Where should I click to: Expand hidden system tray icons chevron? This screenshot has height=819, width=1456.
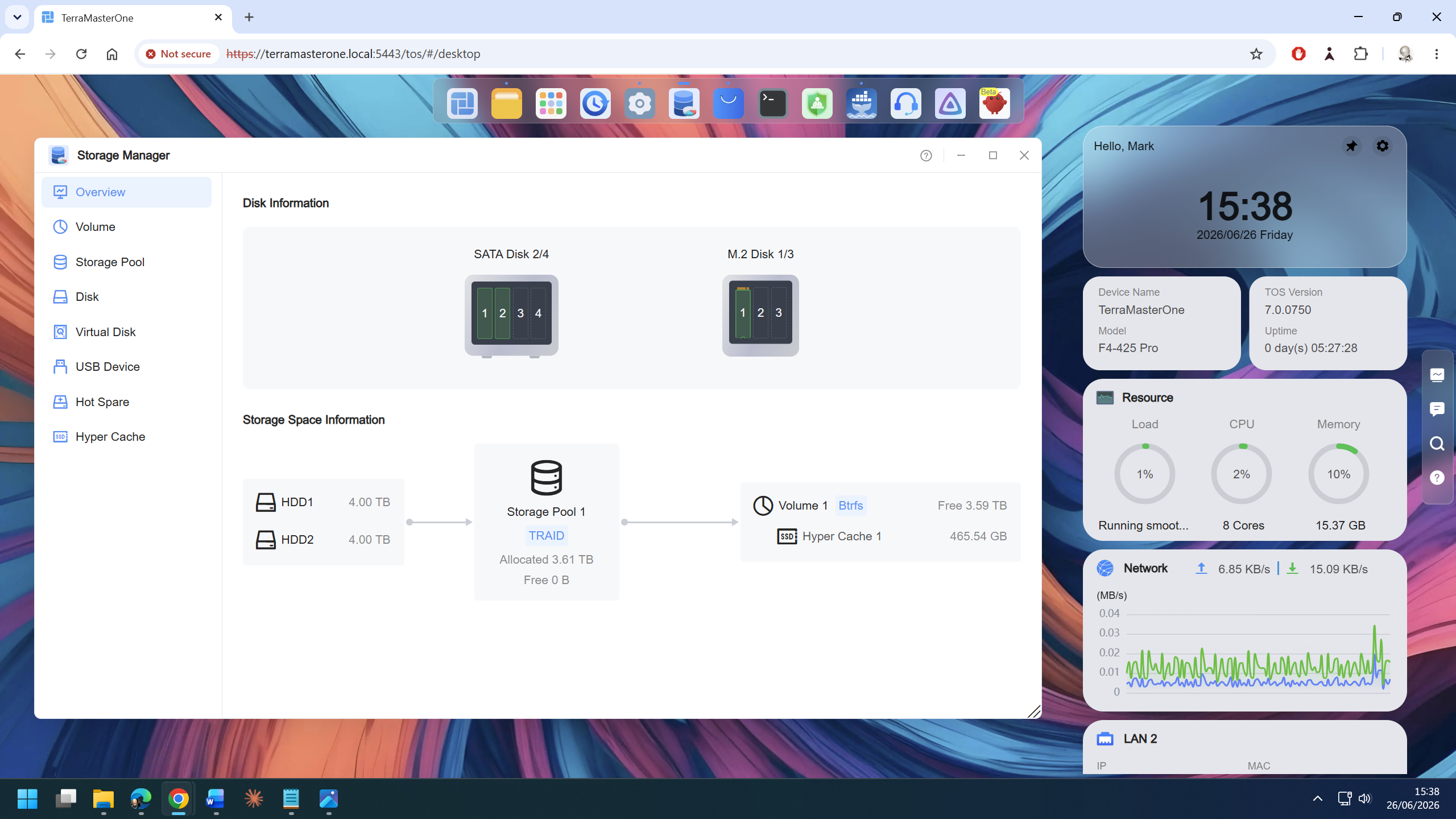tap(1317, 799)
